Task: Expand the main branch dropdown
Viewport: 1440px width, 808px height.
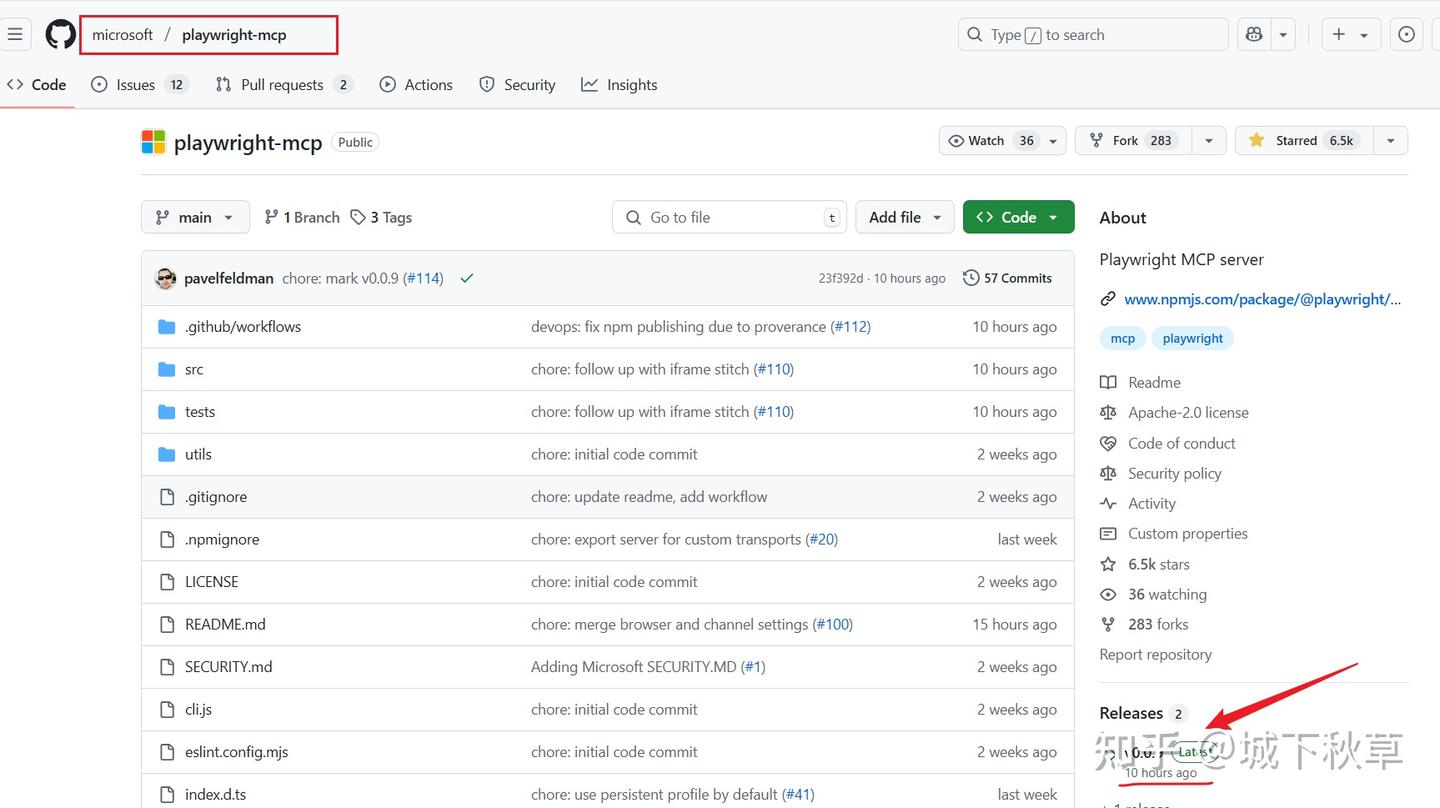Action: pos(195,217)
